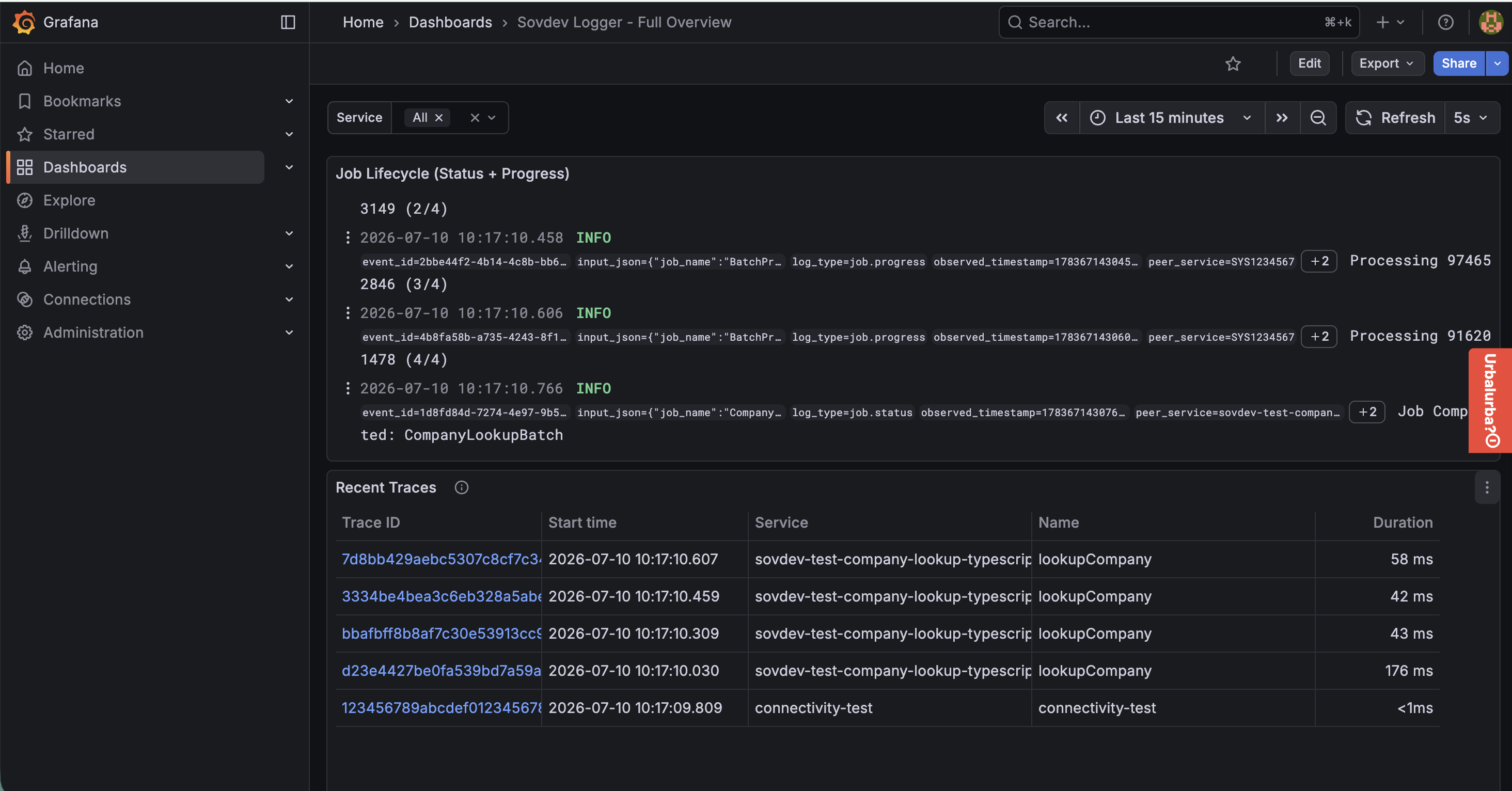This screenshot has height=791, width=1512.
Task: Open log row menu for 10:17:10.766 entry
Action: (x=348, y=388)
